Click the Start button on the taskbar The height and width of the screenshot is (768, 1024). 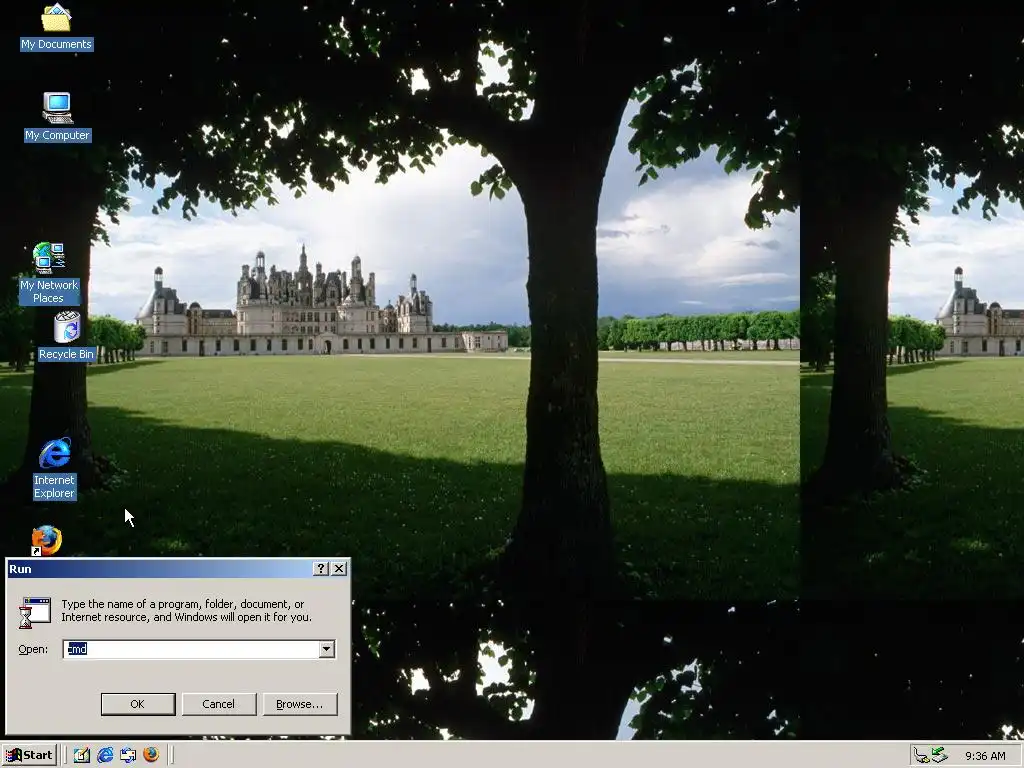29,756
